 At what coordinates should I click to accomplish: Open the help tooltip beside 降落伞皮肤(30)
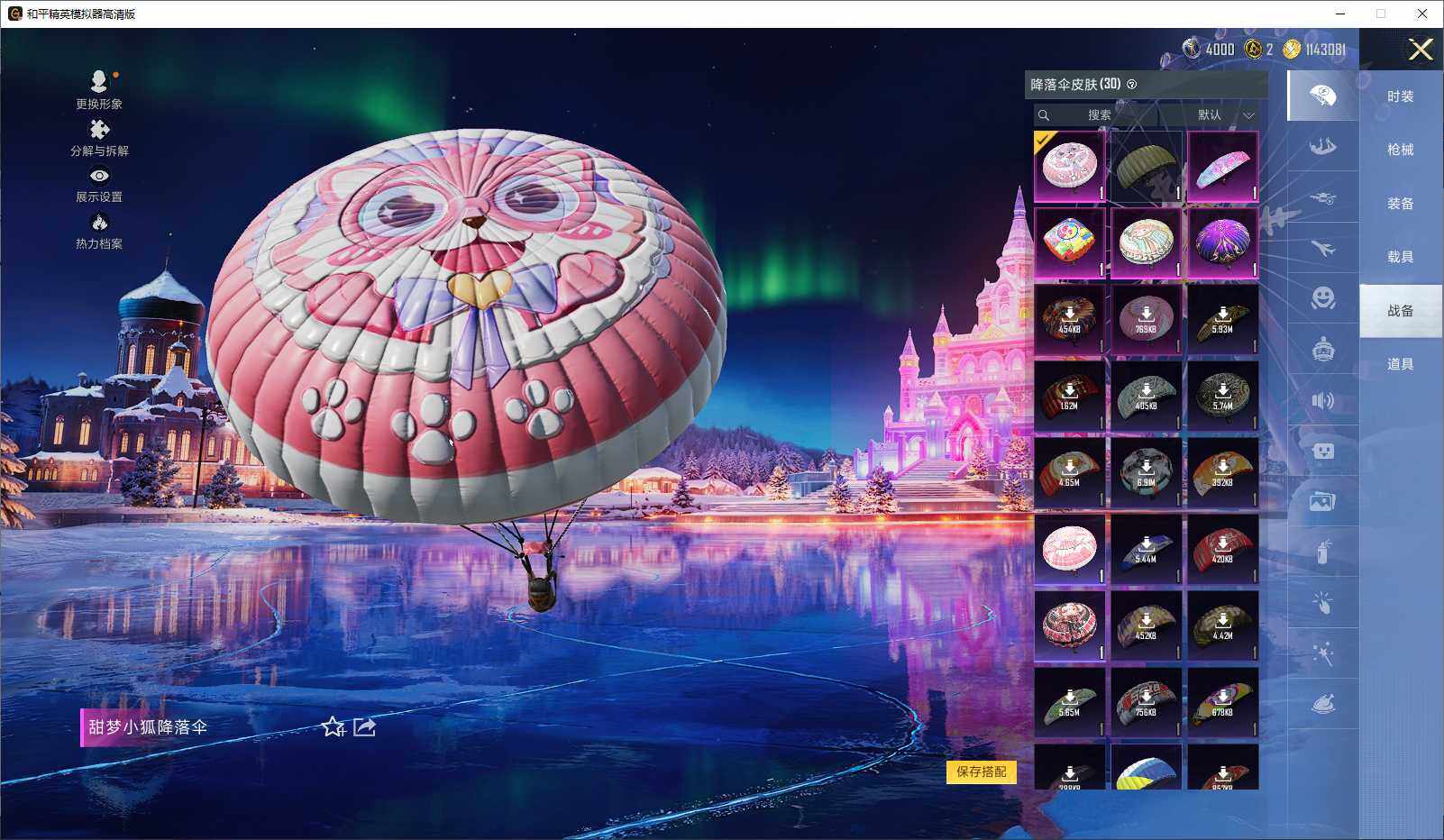(x=1134, y=85)
